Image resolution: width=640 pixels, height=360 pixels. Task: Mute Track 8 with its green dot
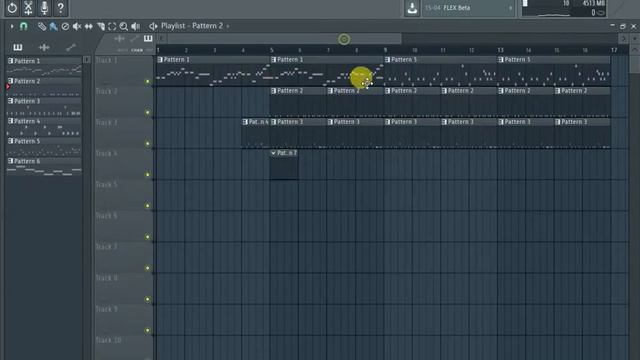point(148,299)
